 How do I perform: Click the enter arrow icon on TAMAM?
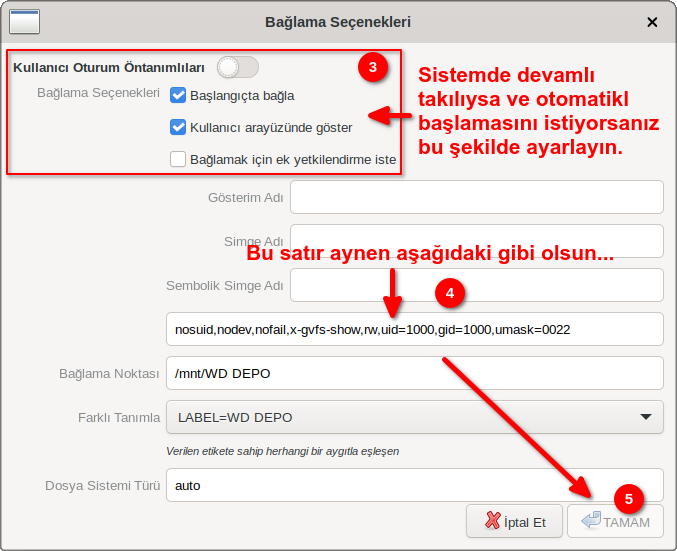590,521
